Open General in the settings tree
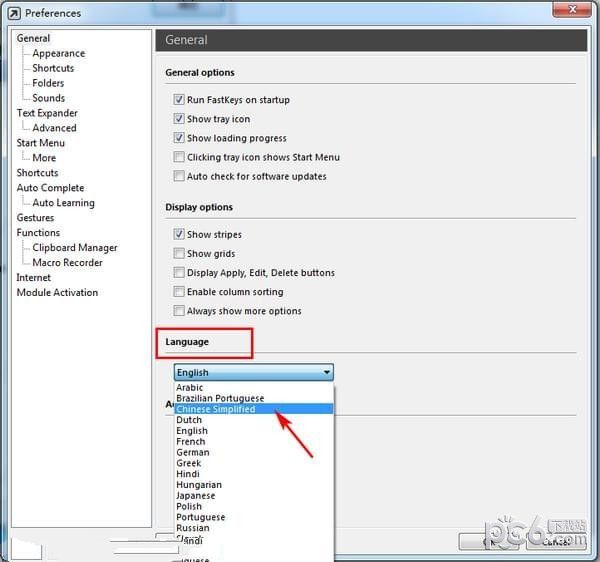This screenshot has width=600, height=562. point(33,38)
